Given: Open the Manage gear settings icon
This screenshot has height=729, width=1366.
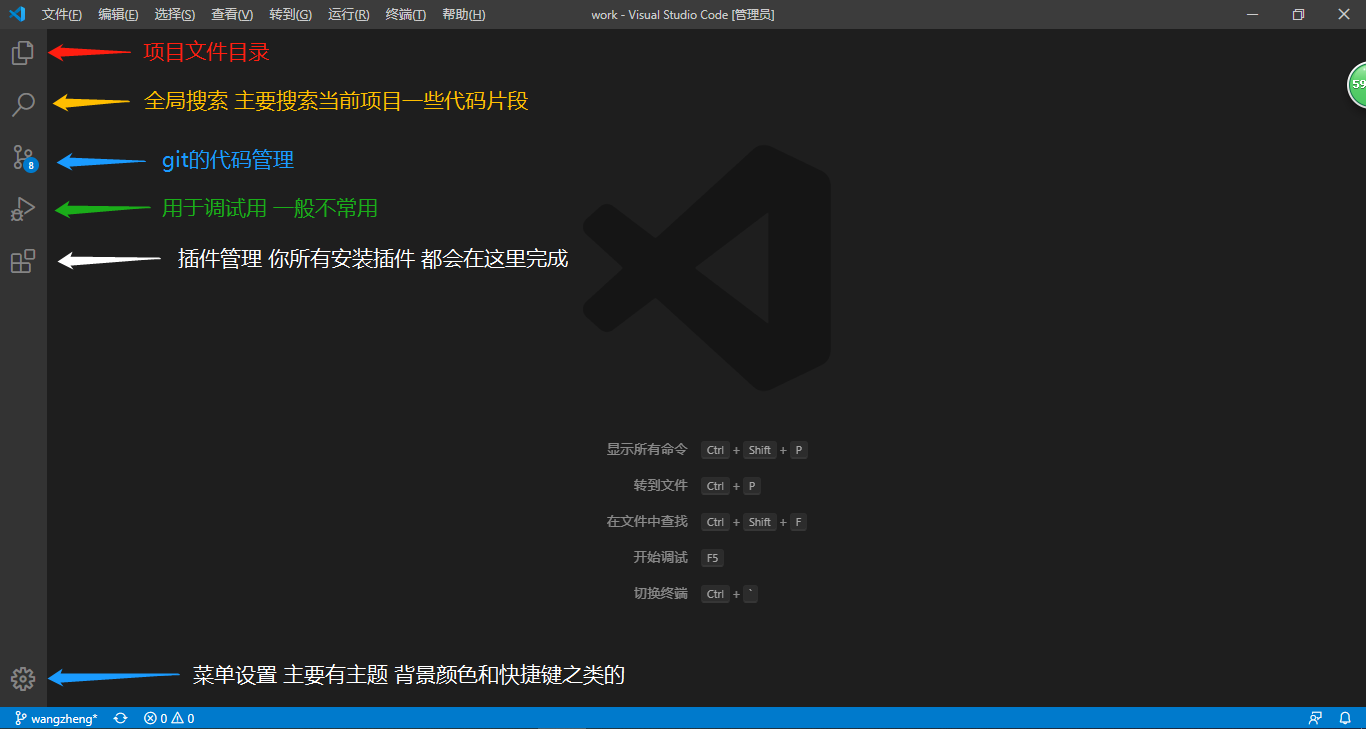Looking at the screenshot, I should [22, 679].
